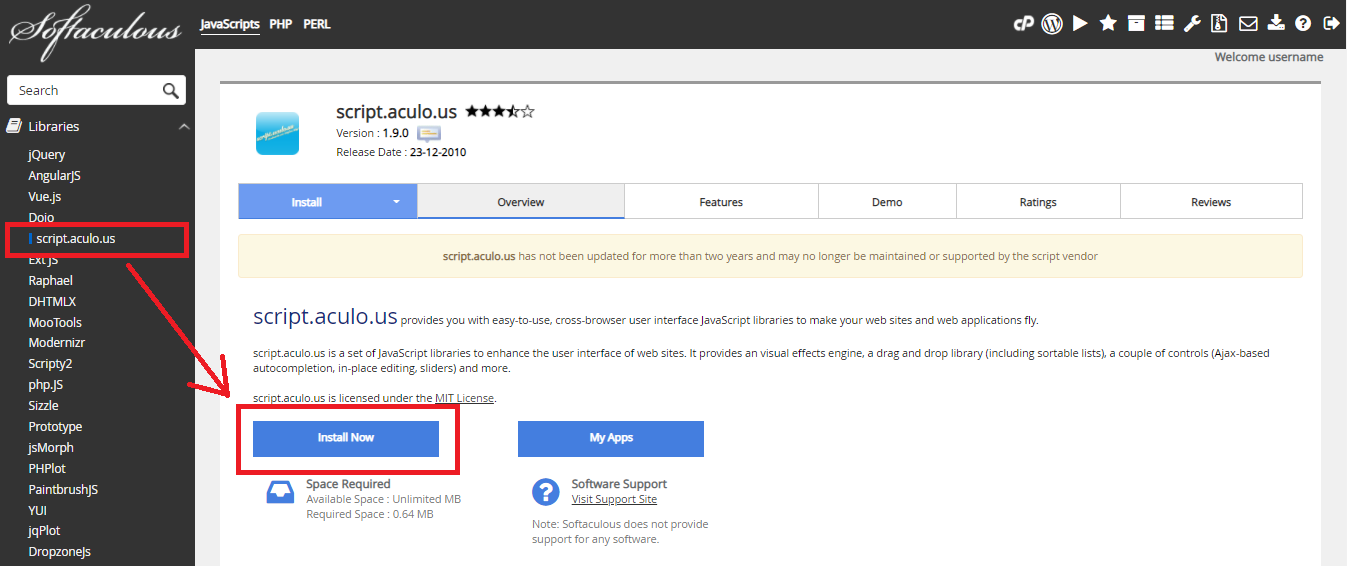Open email settings envelope icon

(1248, 24)
